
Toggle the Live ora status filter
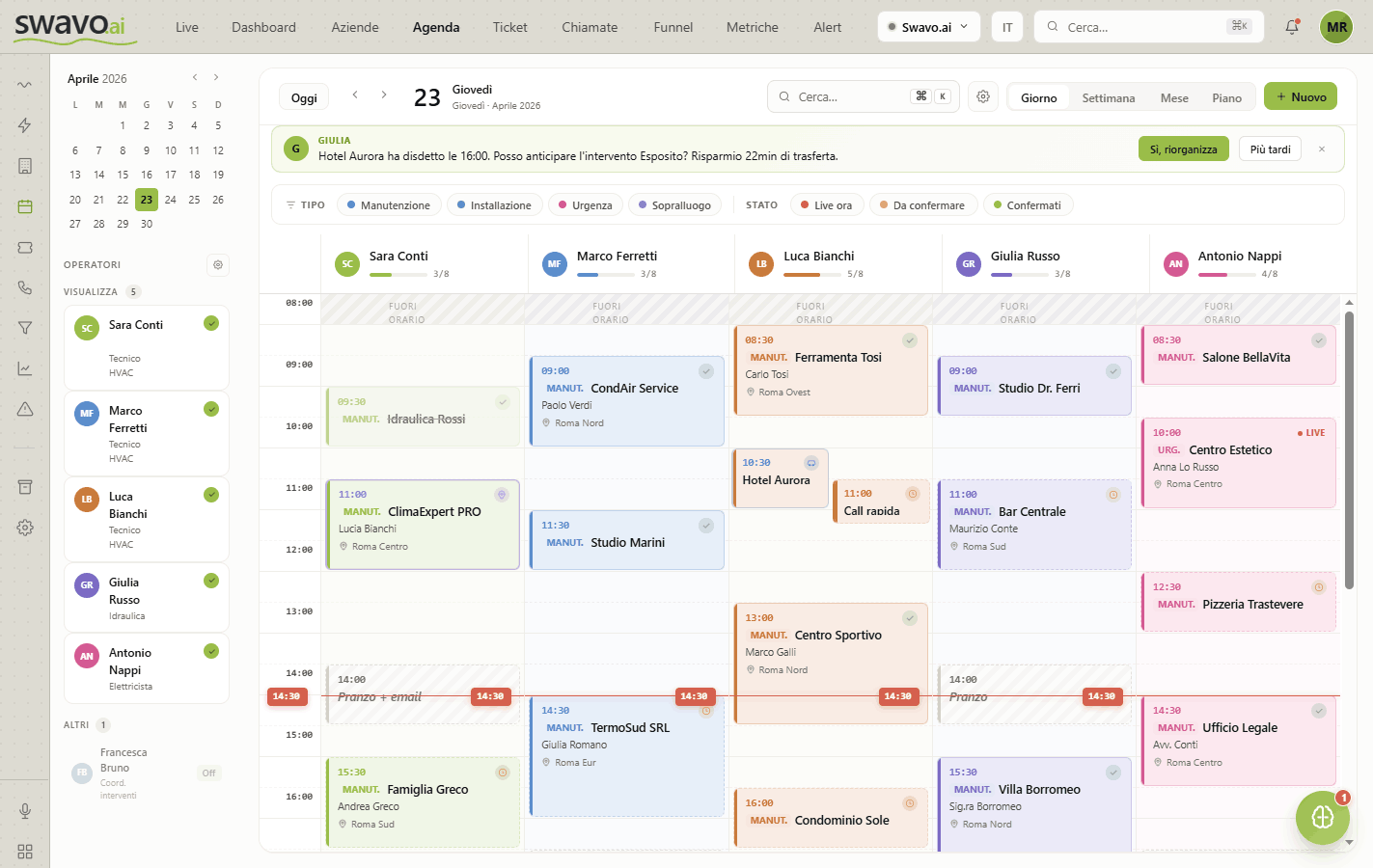coord(827,205)
